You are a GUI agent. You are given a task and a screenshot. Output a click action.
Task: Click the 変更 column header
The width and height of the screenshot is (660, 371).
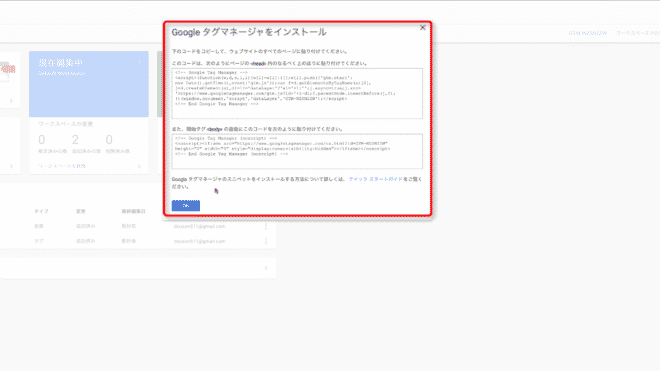(x=80, y=211)
